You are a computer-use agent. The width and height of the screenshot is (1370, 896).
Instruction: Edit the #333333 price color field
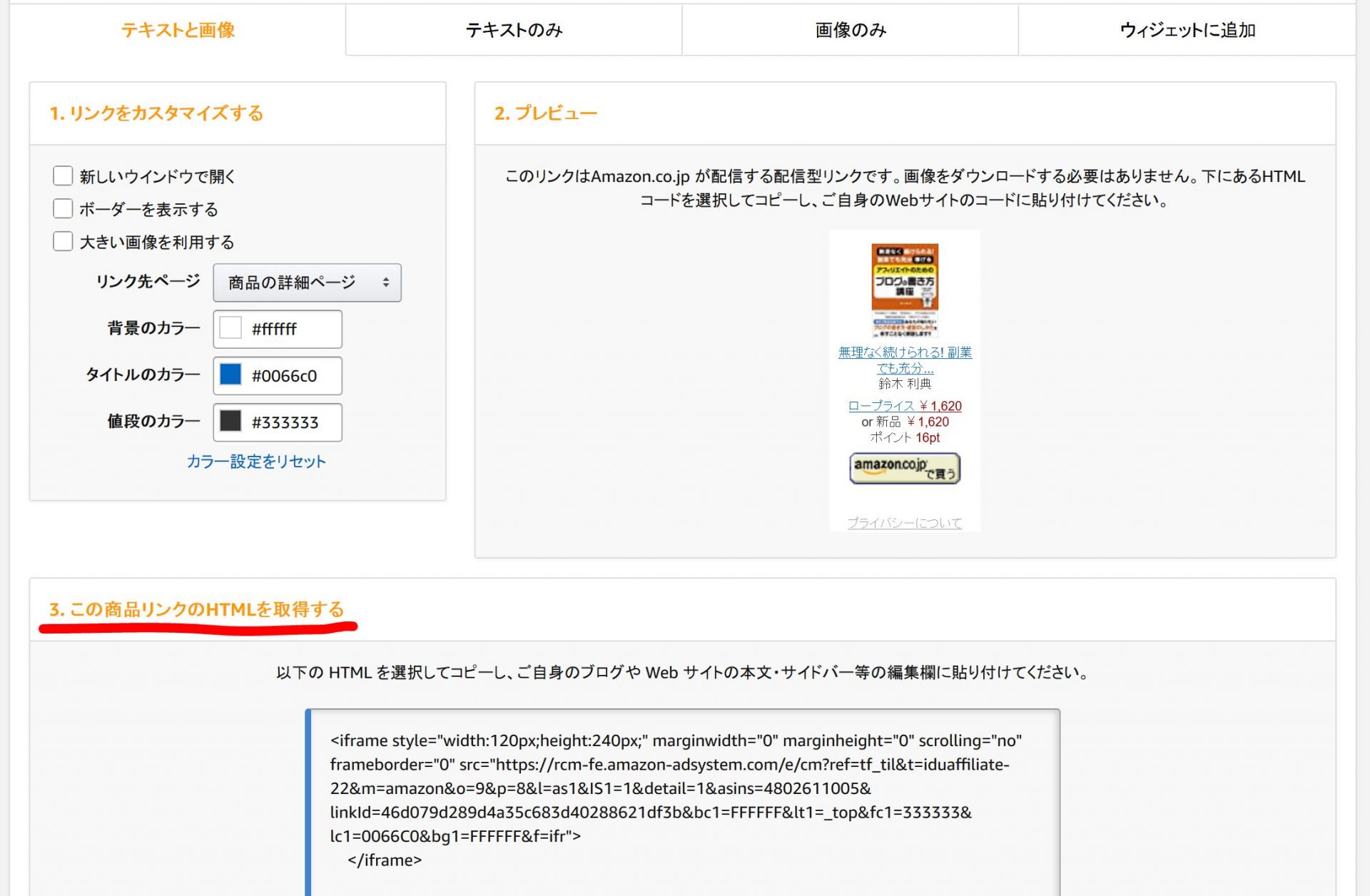click(278, 422)
